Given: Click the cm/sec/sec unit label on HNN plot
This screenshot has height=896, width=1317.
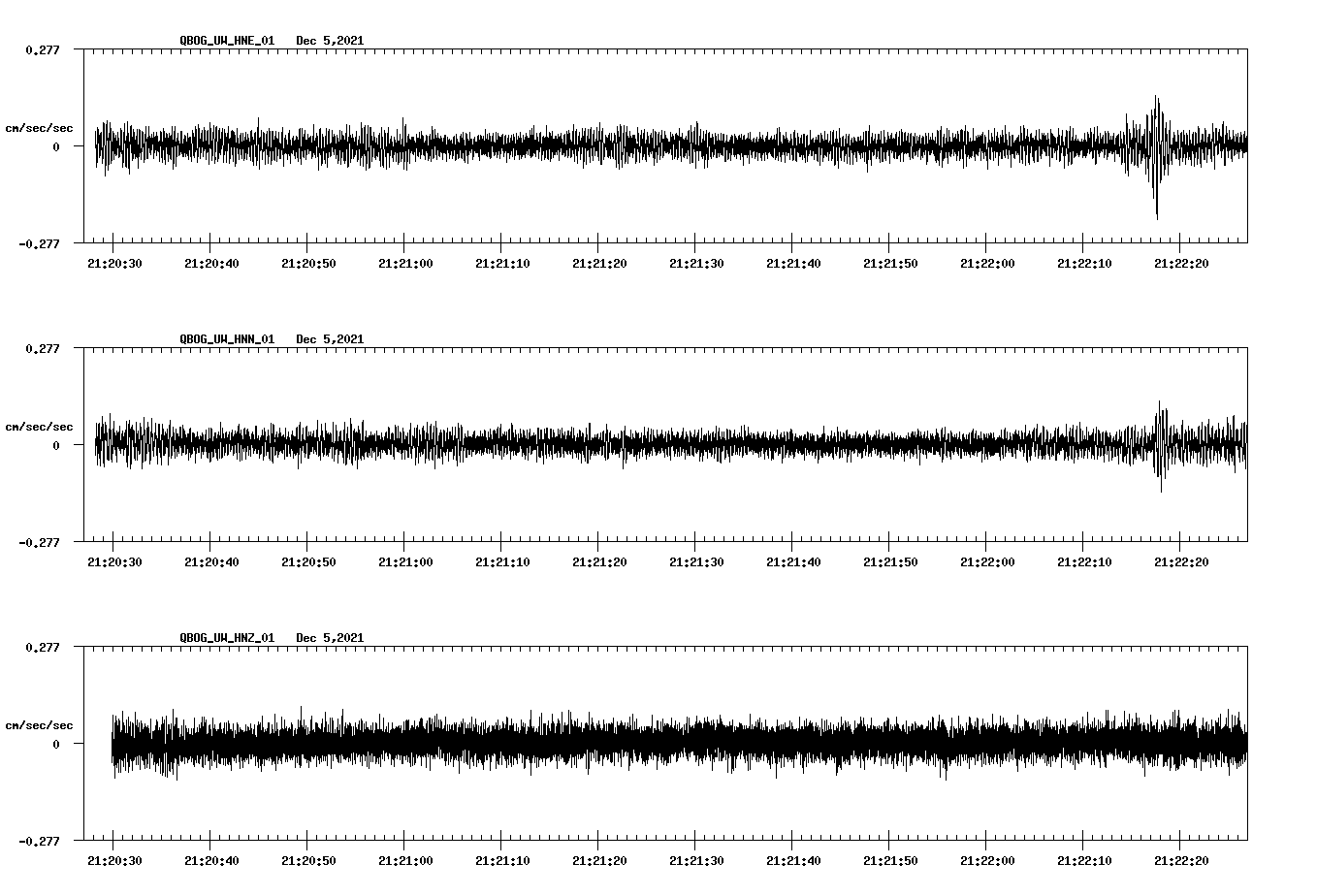Looking at the screenshot, I should pos(39,427).
